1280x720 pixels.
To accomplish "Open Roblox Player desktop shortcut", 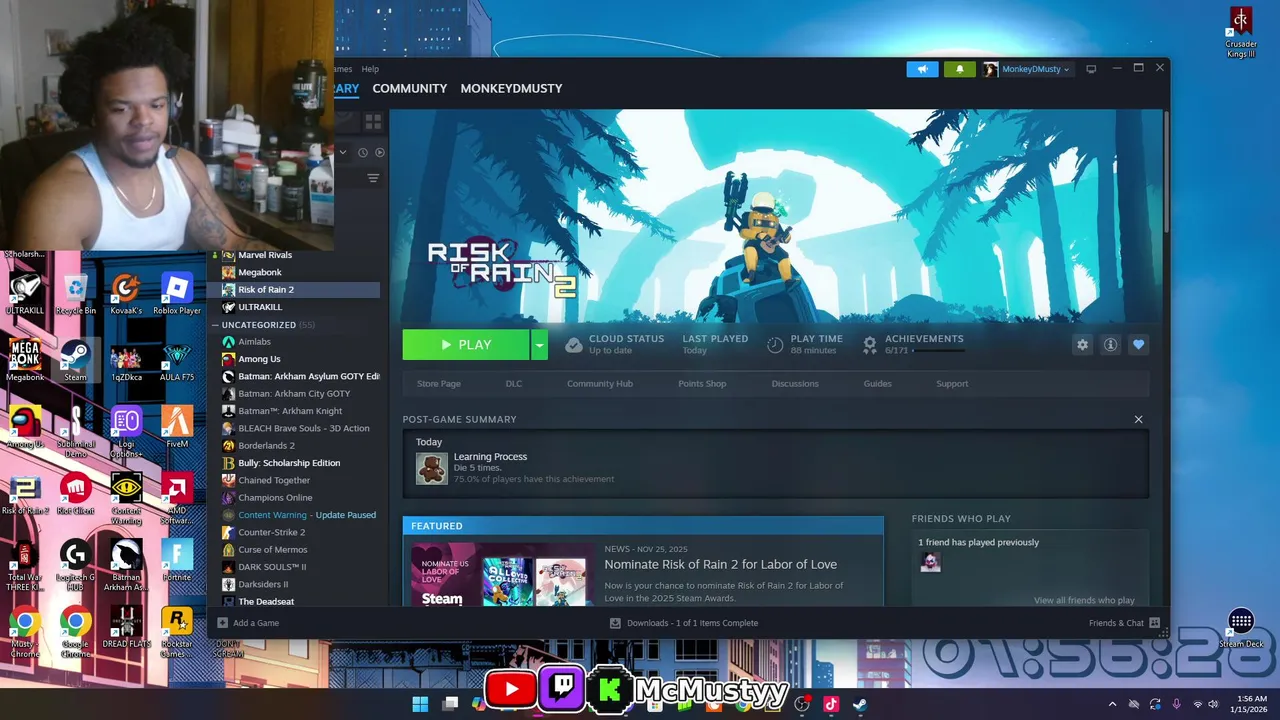I will tap(177, 295).
